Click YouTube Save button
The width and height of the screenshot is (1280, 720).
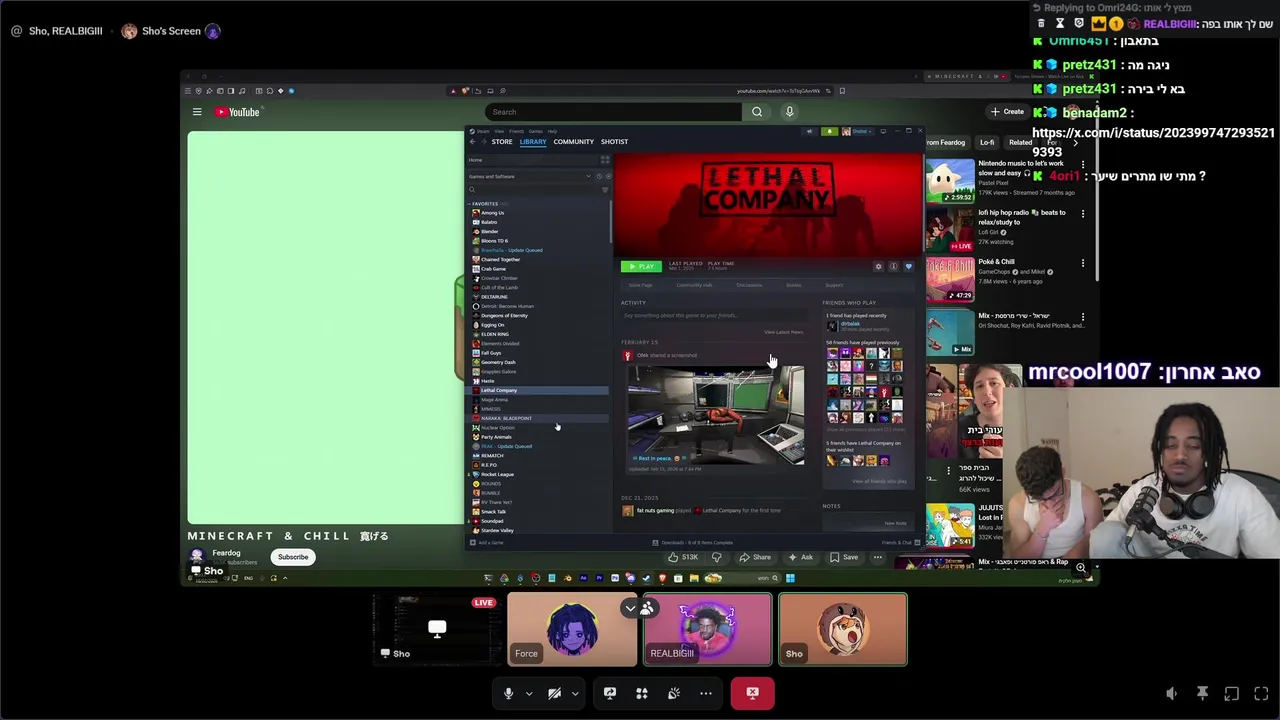tap(842, 557)
